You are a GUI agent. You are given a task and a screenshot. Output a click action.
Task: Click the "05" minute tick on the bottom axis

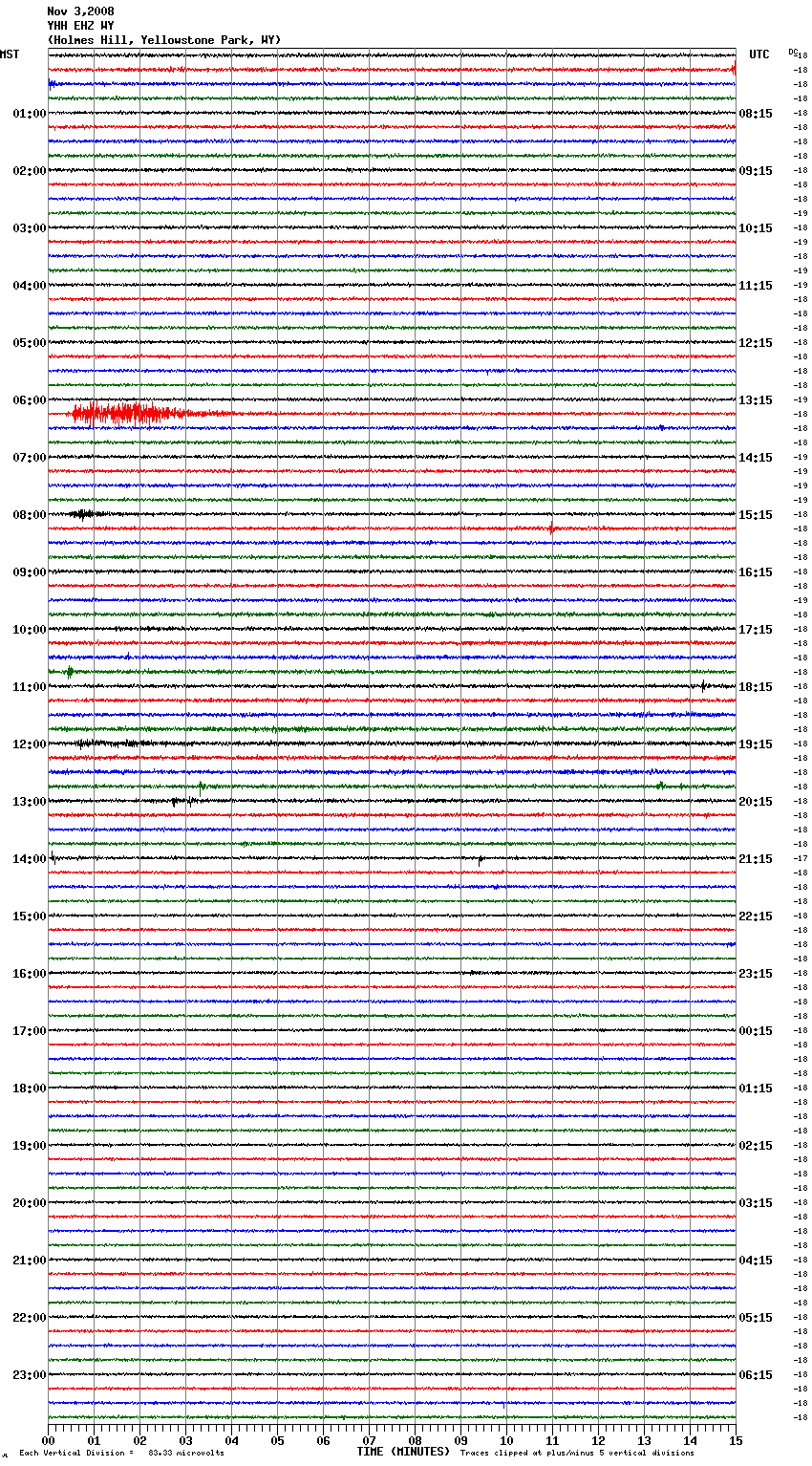click(277, 1440)
